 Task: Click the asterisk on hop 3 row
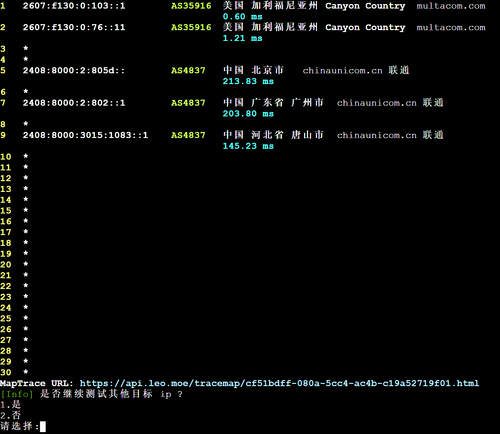pyautogui.click(x=26, y=48)
